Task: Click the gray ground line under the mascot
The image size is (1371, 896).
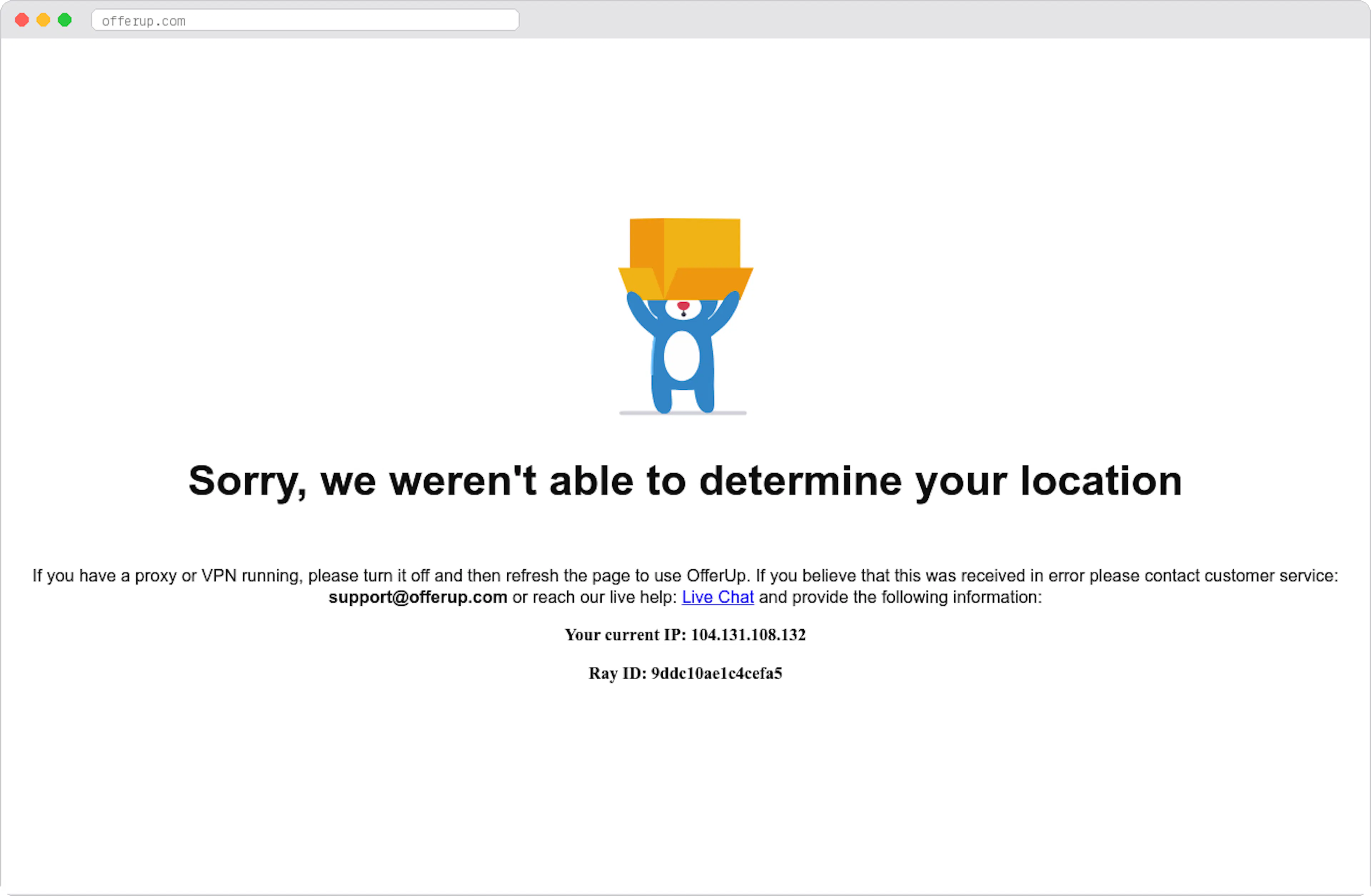Action: [683, 413]
